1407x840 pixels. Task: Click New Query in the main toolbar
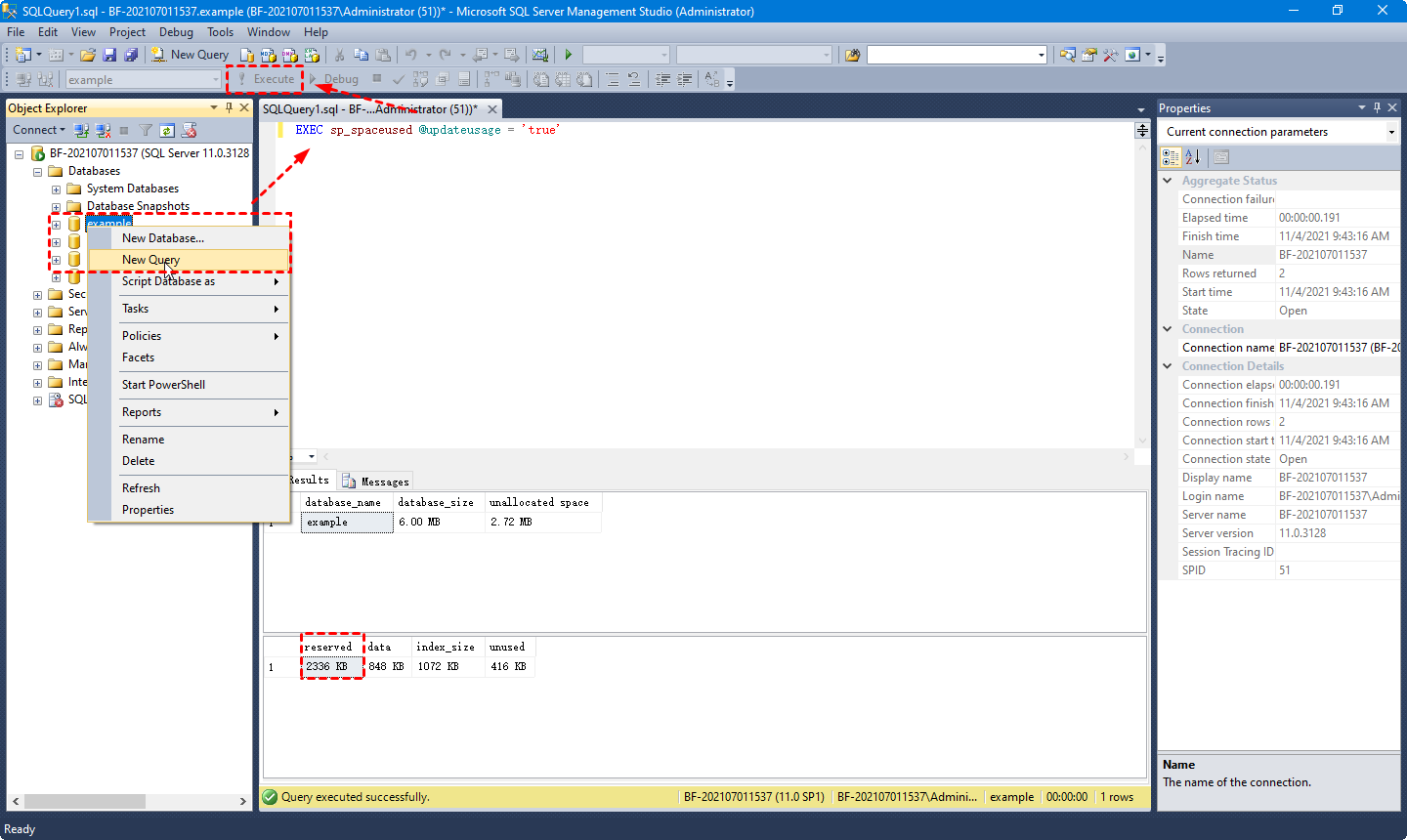pyautogui.click(x=190, y=55)
